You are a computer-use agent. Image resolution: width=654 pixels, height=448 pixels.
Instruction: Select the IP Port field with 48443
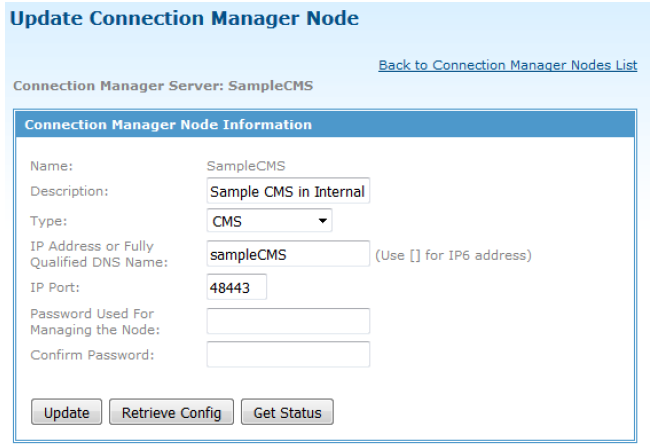click(236, 287)
